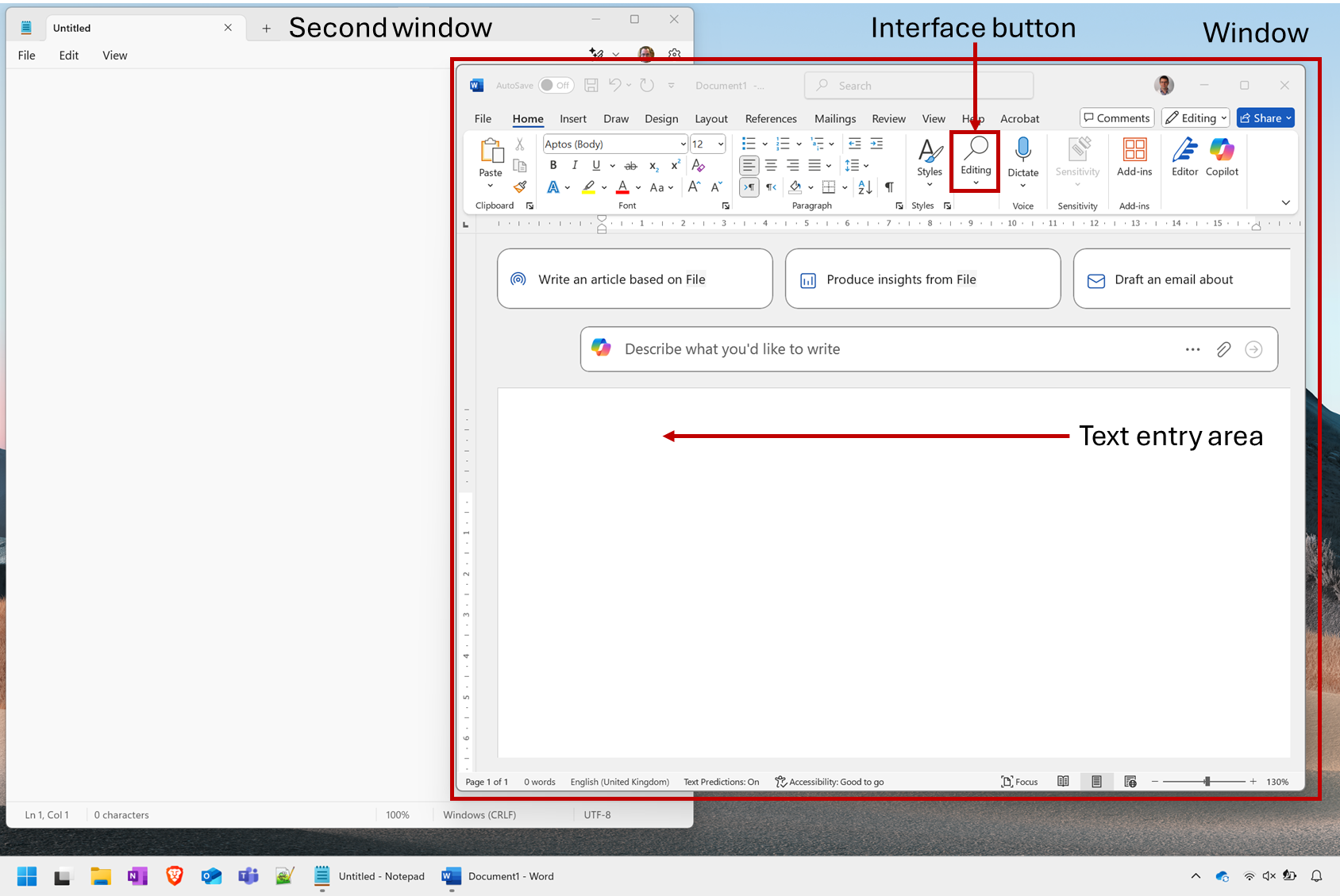The height and width of the screenshot is (896, 1340).
Task: Select the Format Painter brush icon
Action: pos(520,187)
